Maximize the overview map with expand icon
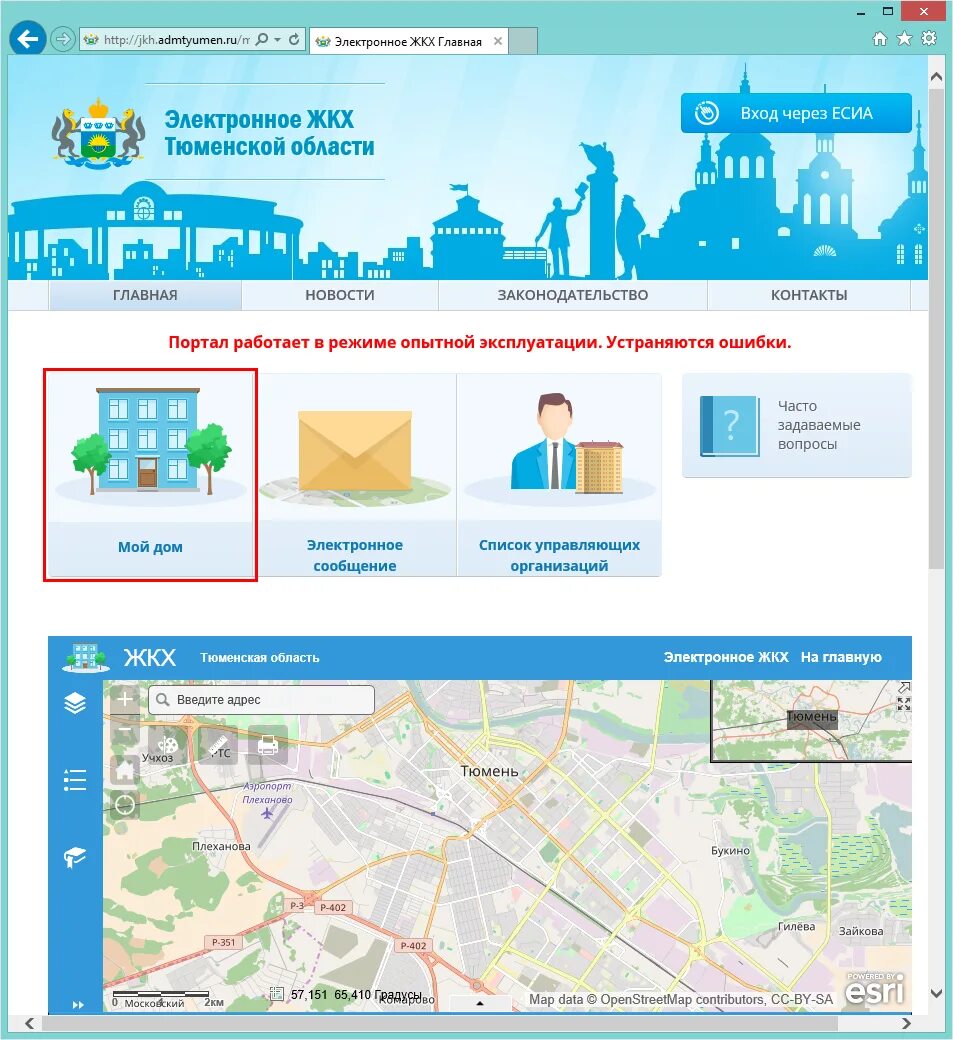This screenshot has width=953, height=1040. tap(903, 704)
